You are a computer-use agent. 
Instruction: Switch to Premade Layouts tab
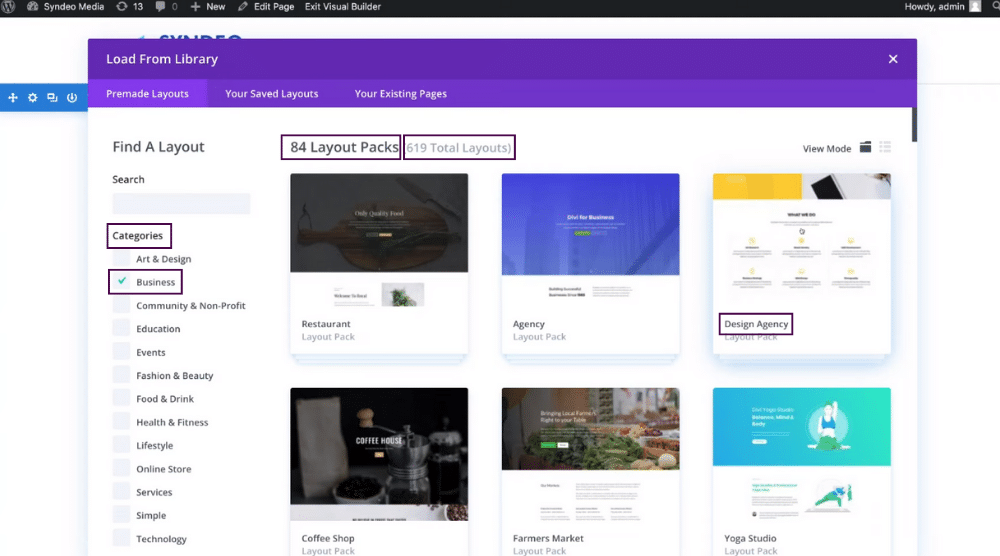coord(147,94)
